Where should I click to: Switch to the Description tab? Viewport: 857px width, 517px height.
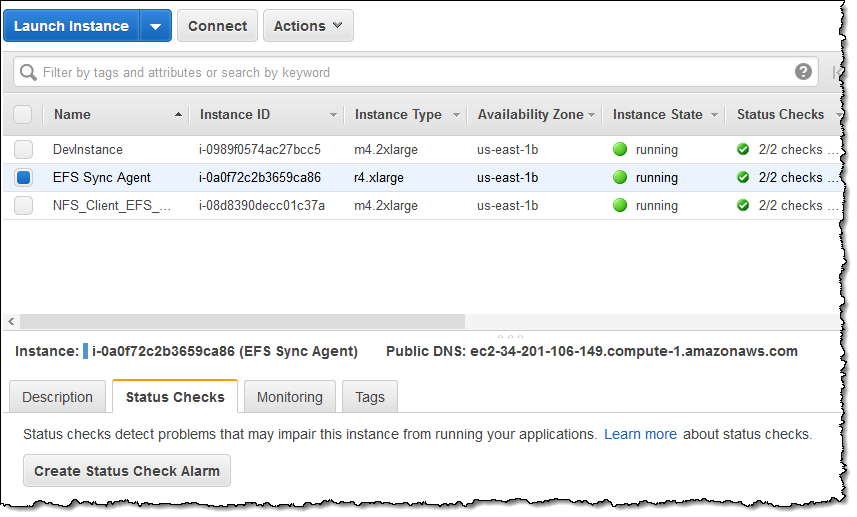pos(57,397)
